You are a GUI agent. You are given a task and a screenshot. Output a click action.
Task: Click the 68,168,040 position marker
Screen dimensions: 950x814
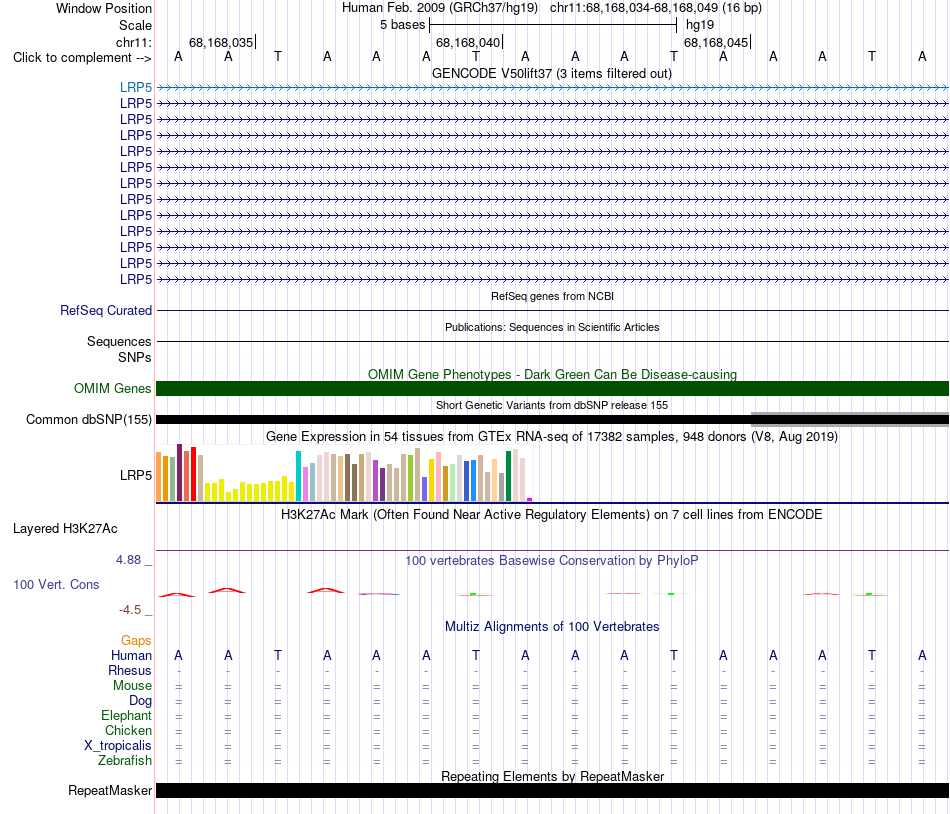point(468,42)
